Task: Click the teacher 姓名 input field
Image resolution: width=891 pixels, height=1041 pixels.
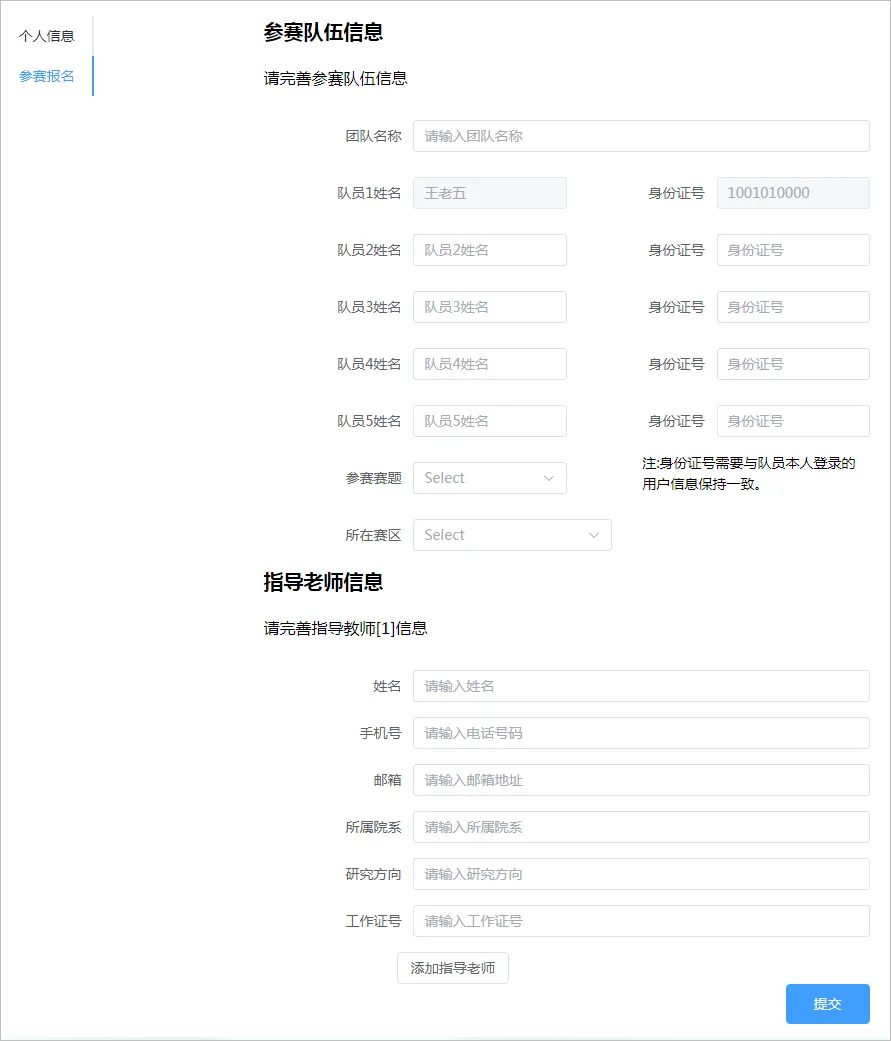Action: 640,686
